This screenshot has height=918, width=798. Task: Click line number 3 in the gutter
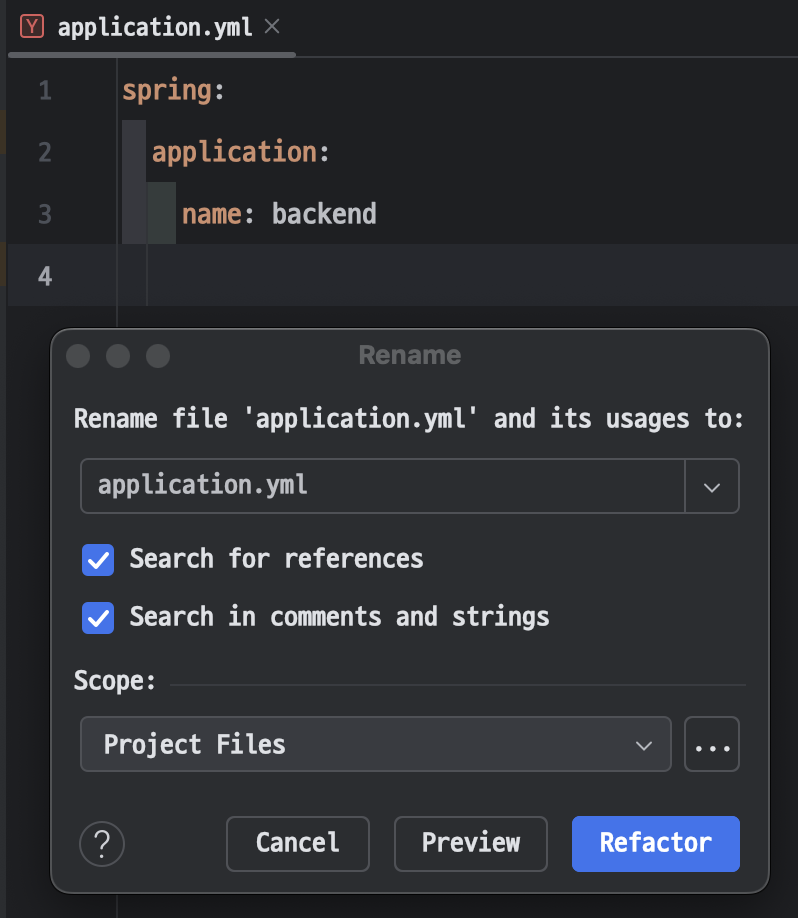[x=45, y=214]
